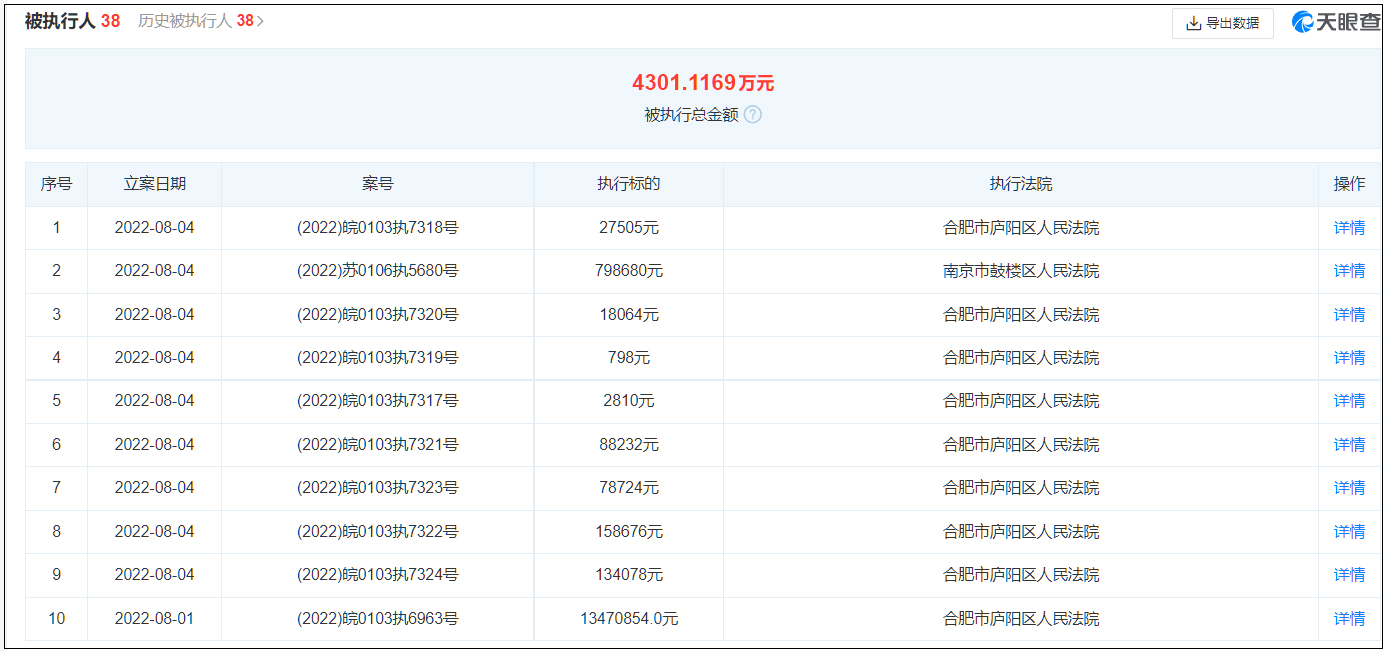Click case number (2022)皖0103执7323号

tap(378, 488)
